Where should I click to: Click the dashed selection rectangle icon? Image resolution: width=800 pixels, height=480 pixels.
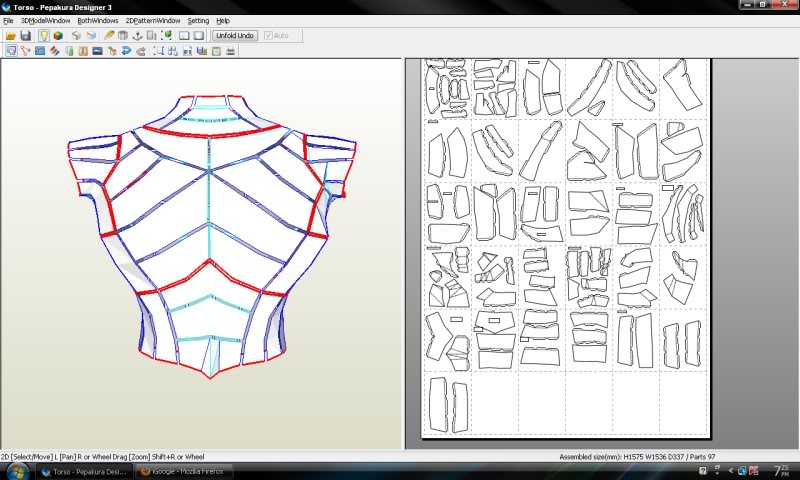[x=159, y=51]
